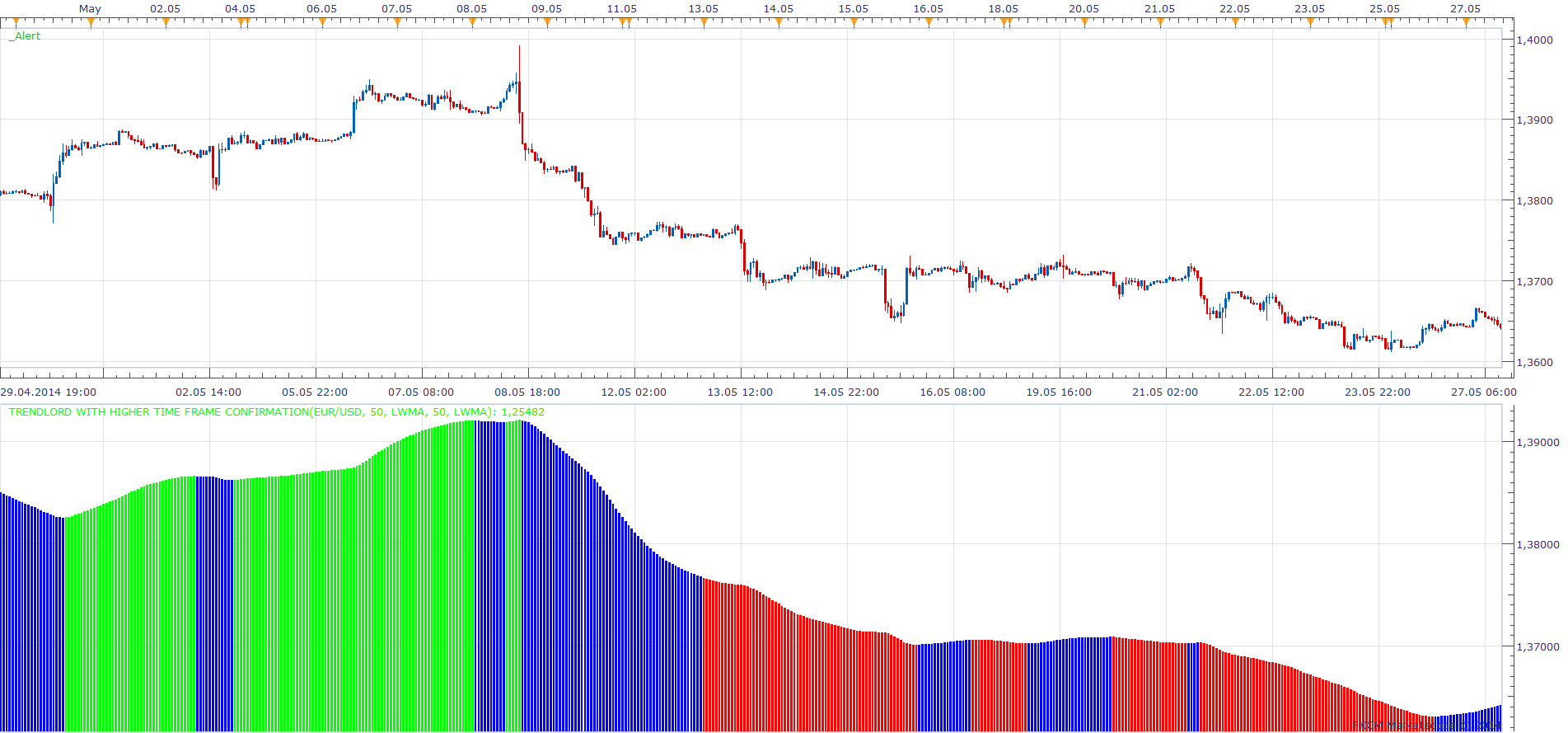Click the 1,39000 indicator axis label

(x=1538, y=443)
